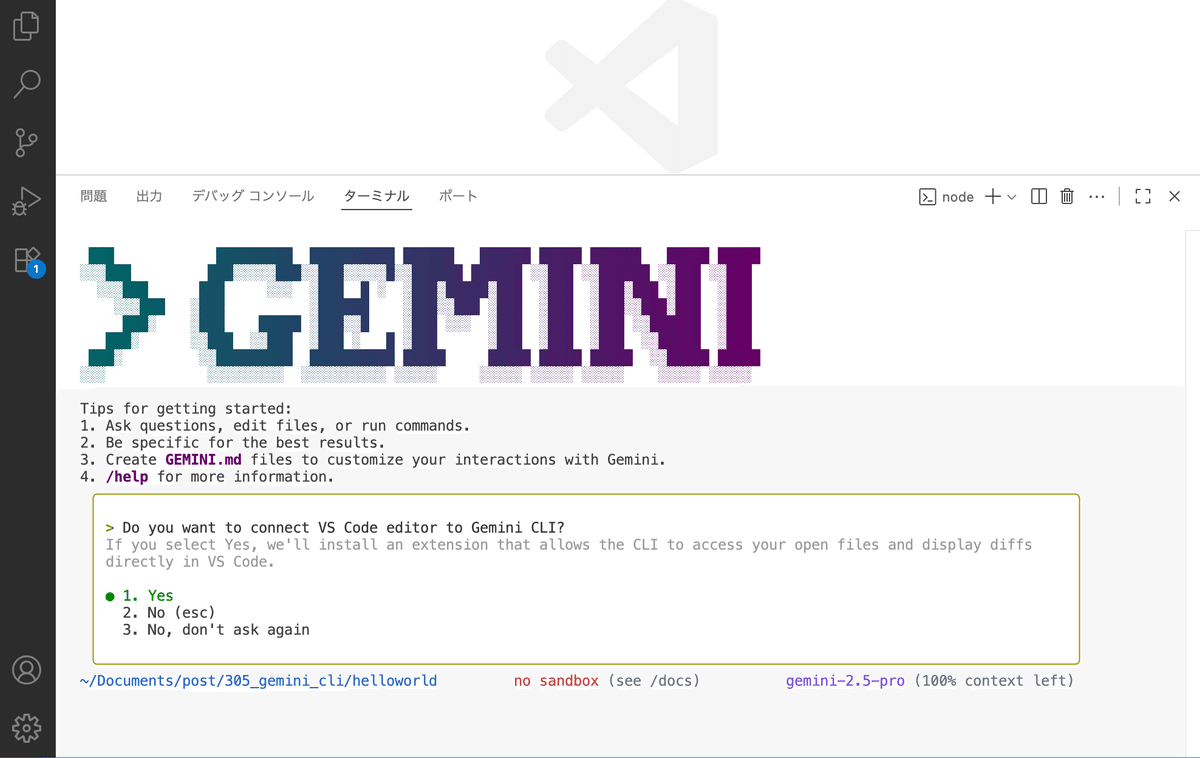Switch to the 出力 tab
Viewport: 1200px width, 758px height.
pyautogui.click(x=149, y=196)
